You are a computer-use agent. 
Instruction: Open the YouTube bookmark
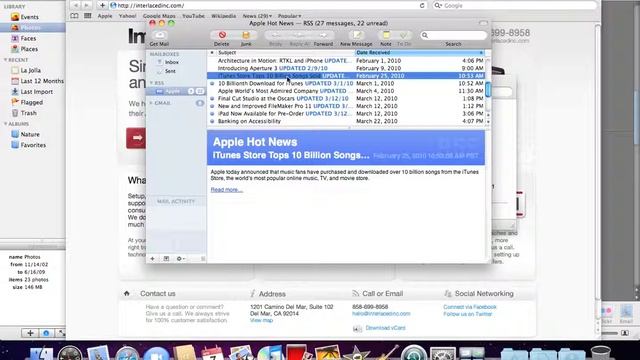point(193,16)
